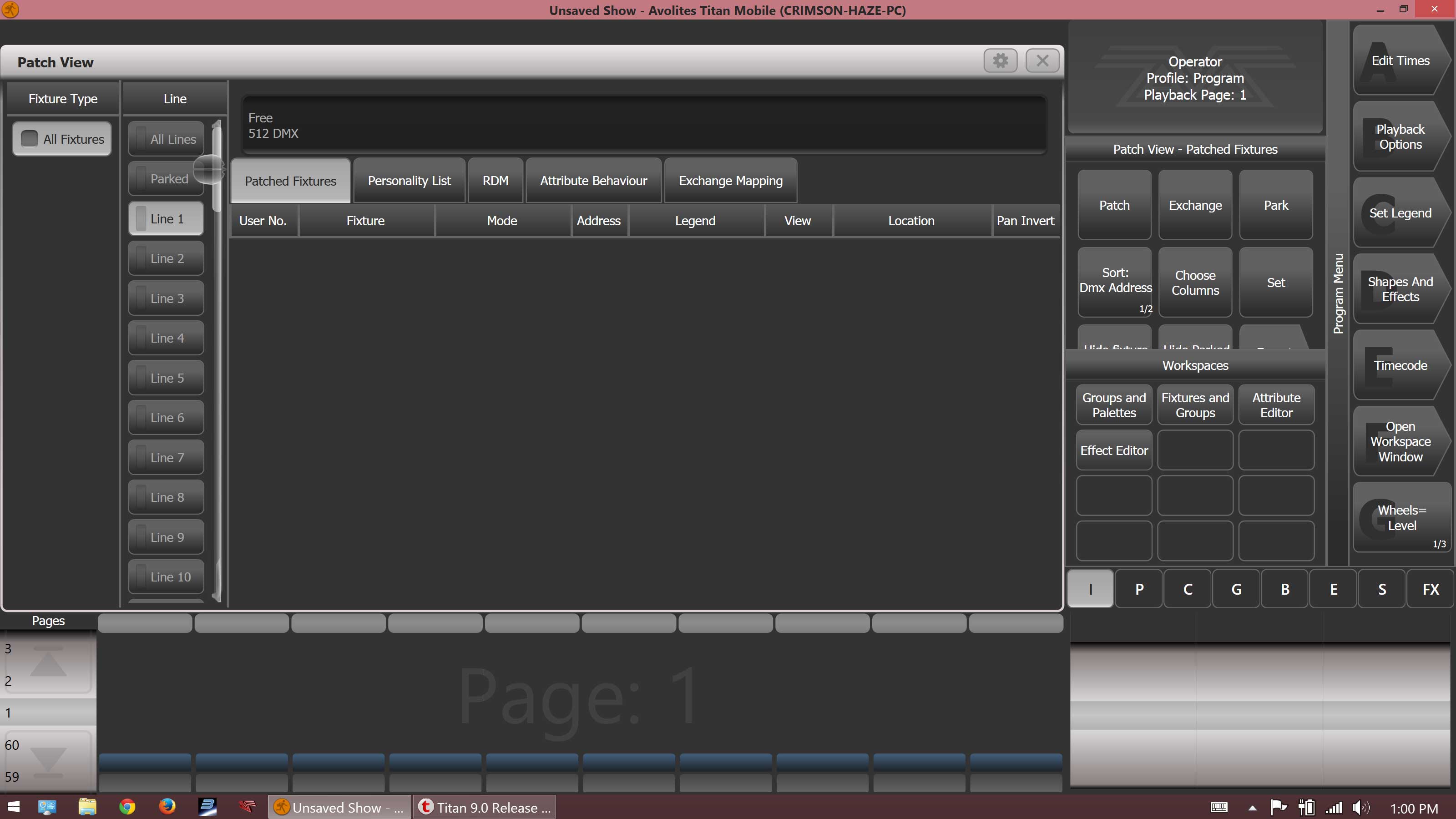Select Line 4 in the line list
The image size is (1456, 819).
pyautogui.click(x=166, y=338)
